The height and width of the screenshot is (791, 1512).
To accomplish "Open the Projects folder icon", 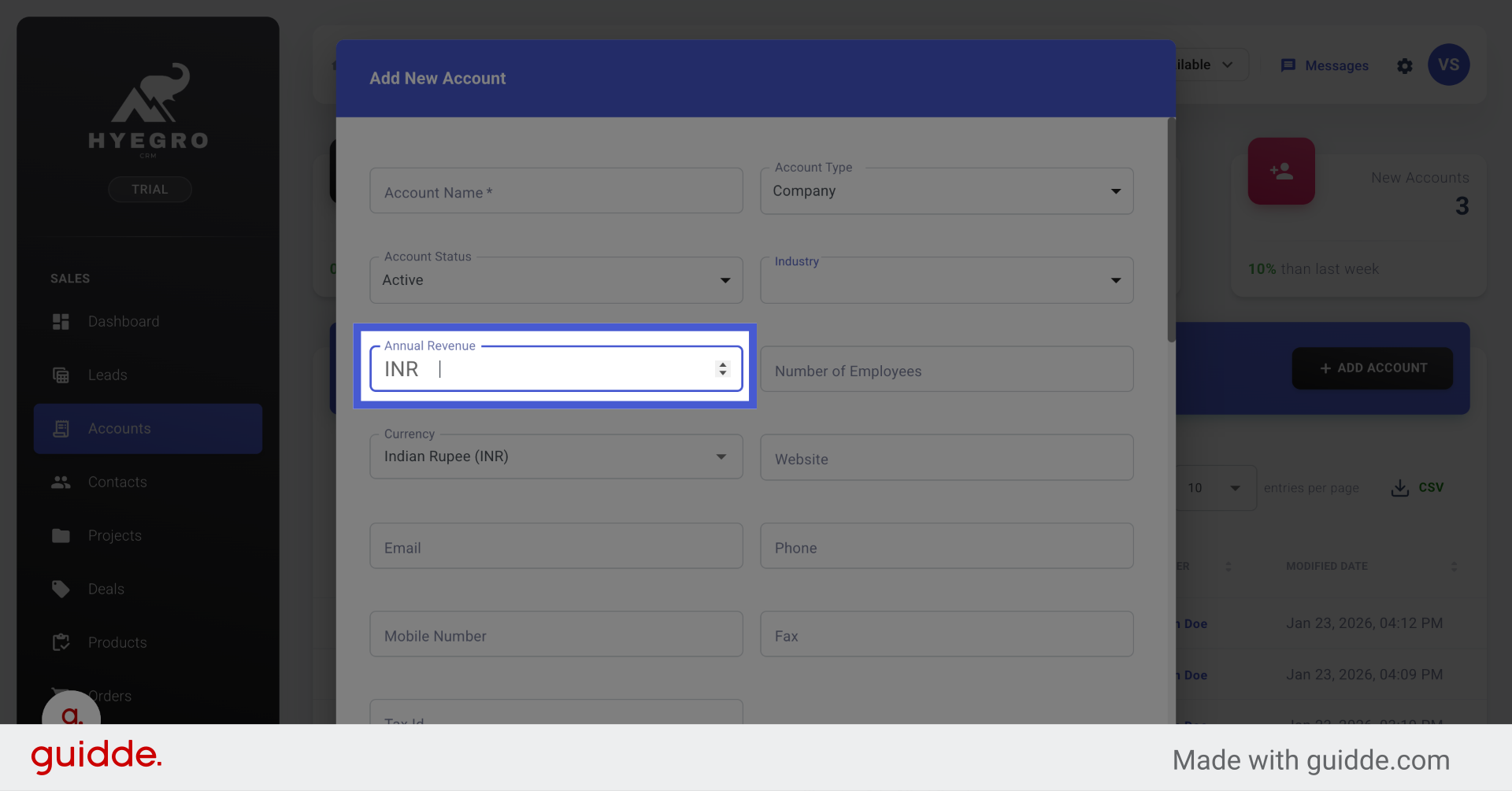I will click(x=61, y=535).
